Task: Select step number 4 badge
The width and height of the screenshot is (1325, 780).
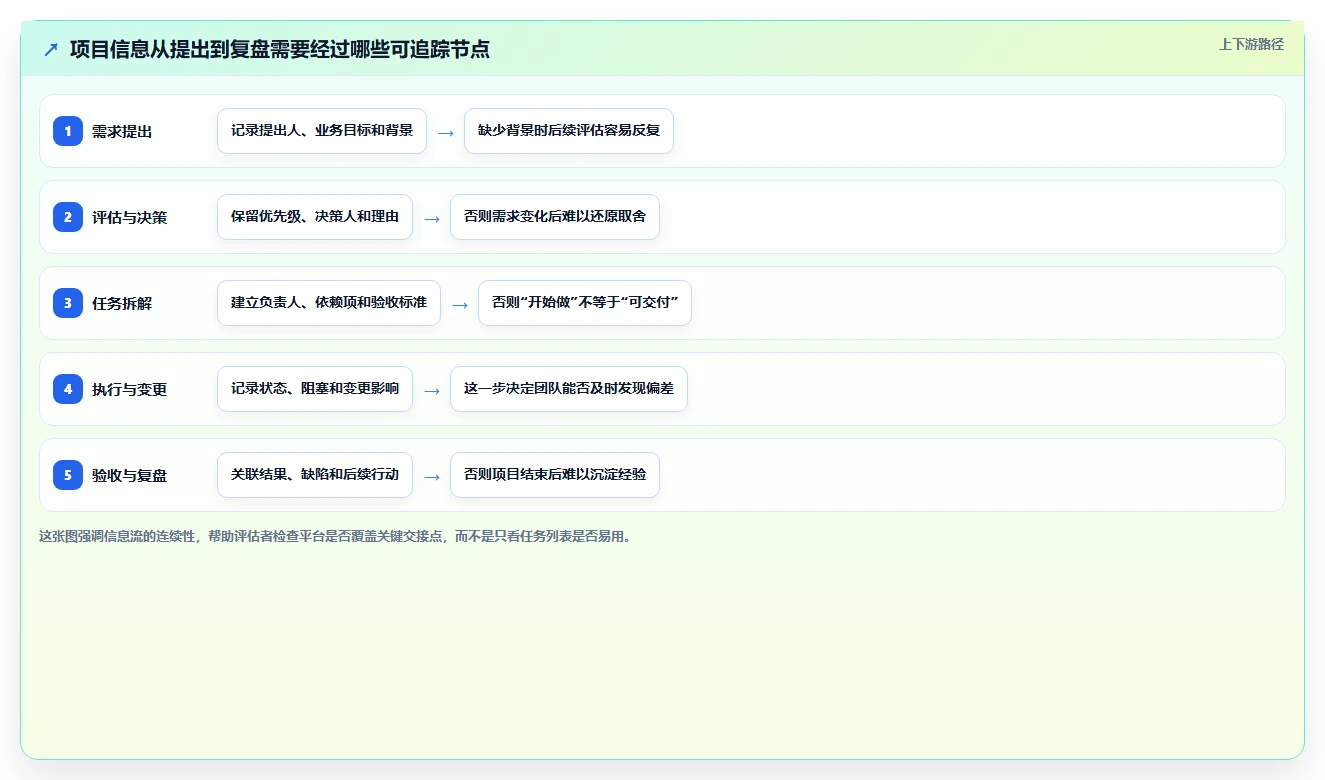Action: pos(68,389)
